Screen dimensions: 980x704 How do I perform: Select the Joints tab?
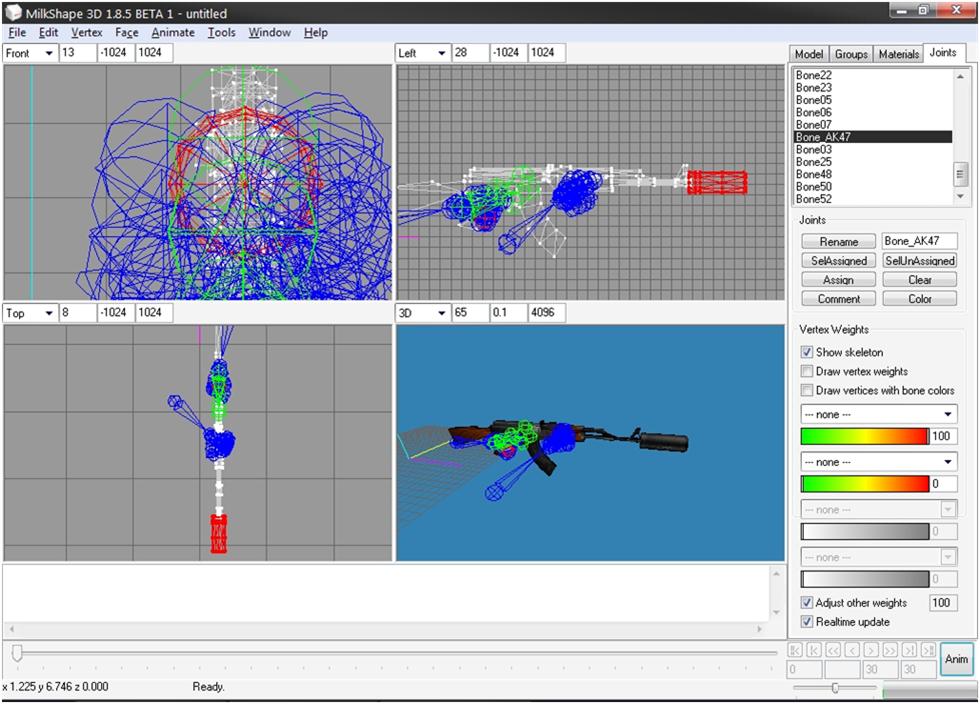pos(943,53)
